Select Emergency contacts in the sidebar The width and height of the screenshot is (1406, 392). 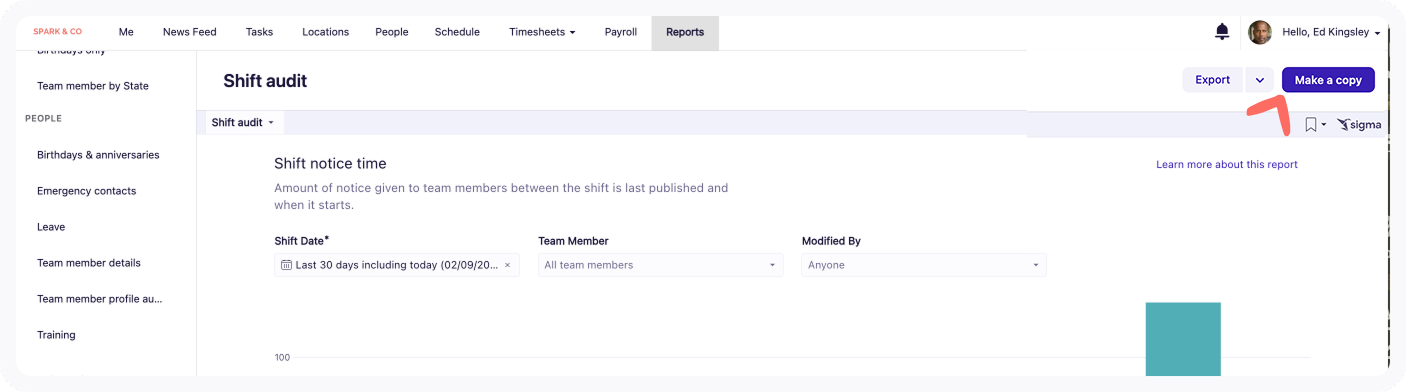click(86, 191)
